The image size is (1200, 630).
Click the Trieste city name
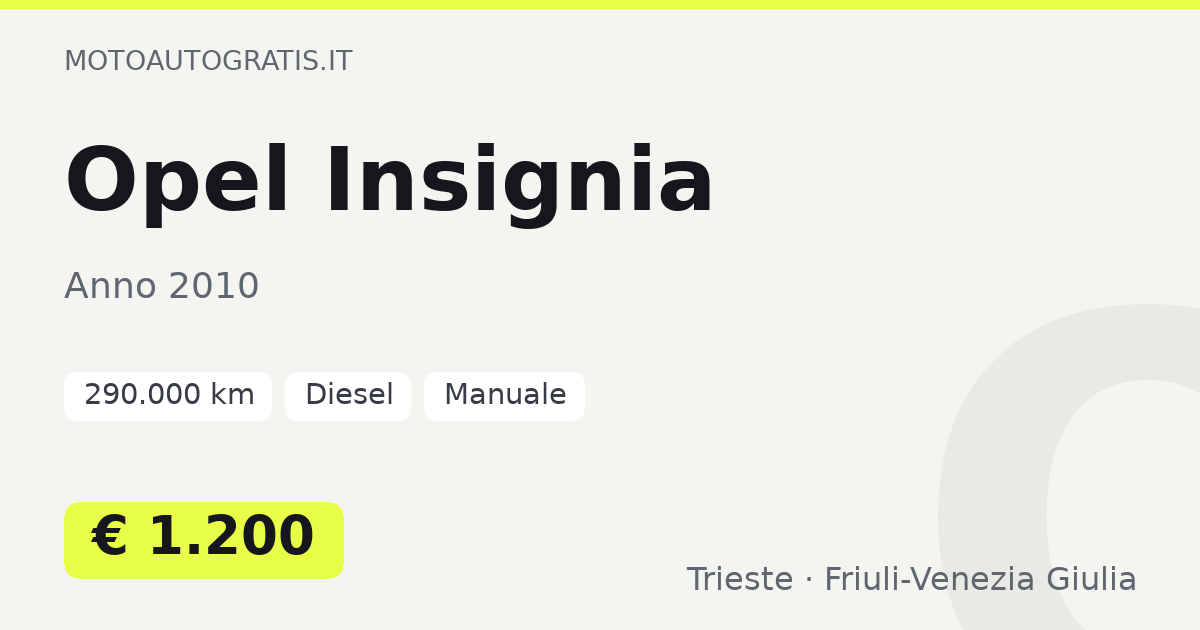tap(740, 580)
